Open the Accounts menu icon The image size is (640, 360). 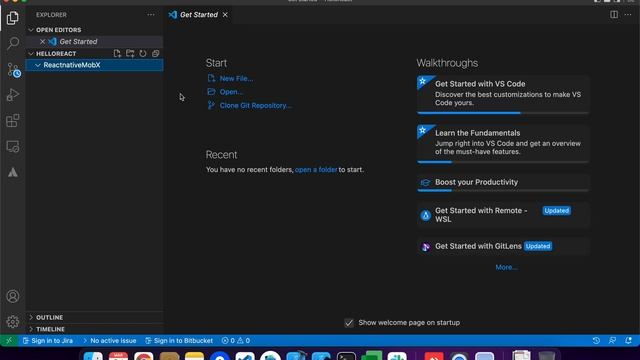[x=13, y=296]
